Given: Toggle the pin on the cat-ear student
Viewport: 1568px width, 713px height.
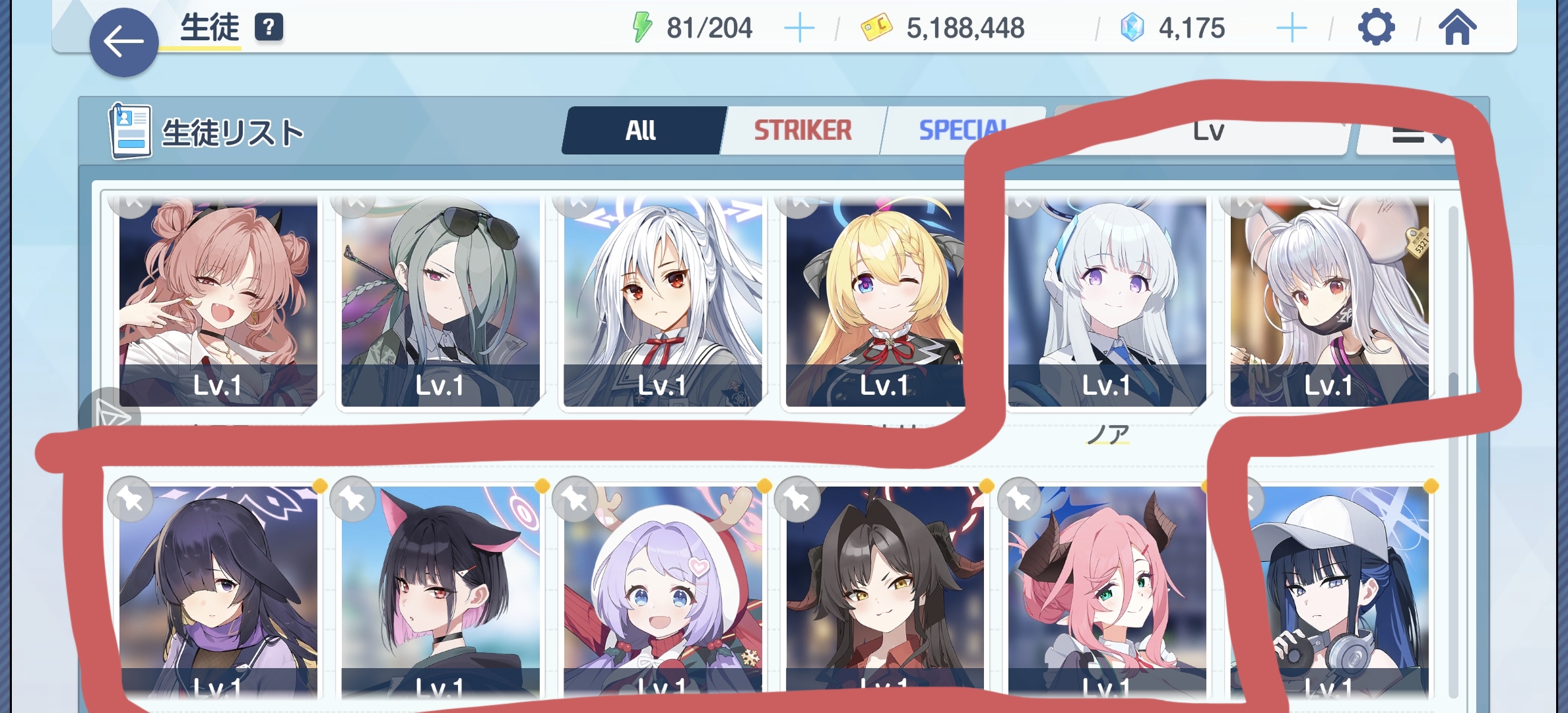Looking at the screenshot, I should [353, 499].
